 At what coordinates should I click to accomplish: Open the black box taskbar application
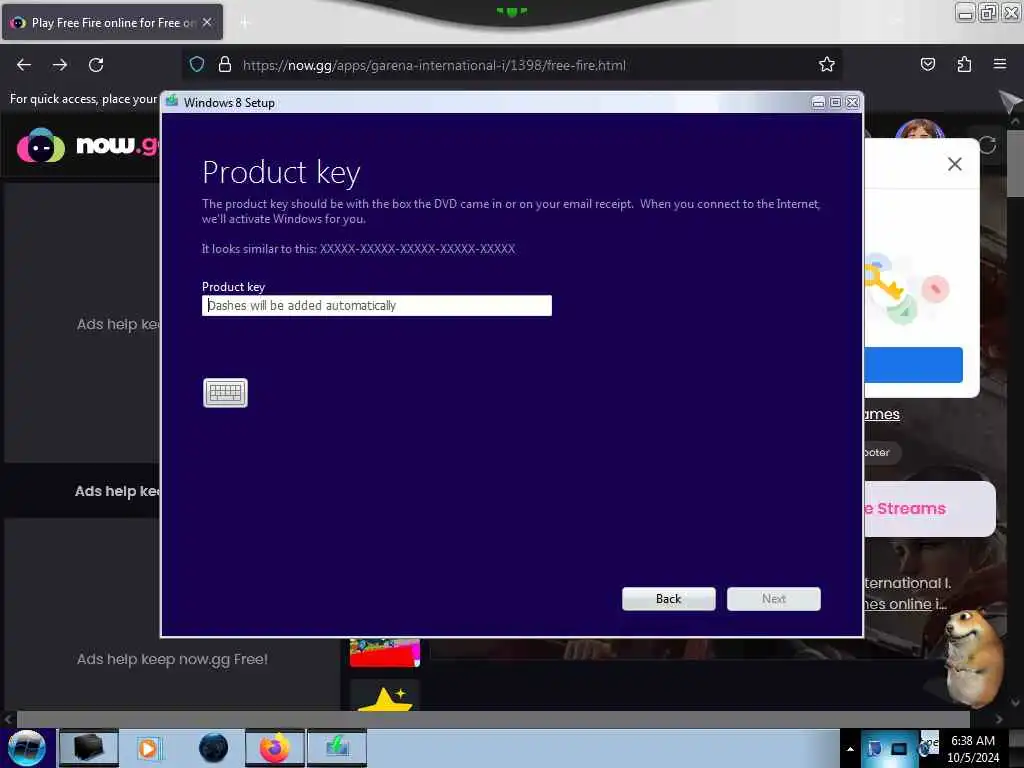tap(89, 748)
